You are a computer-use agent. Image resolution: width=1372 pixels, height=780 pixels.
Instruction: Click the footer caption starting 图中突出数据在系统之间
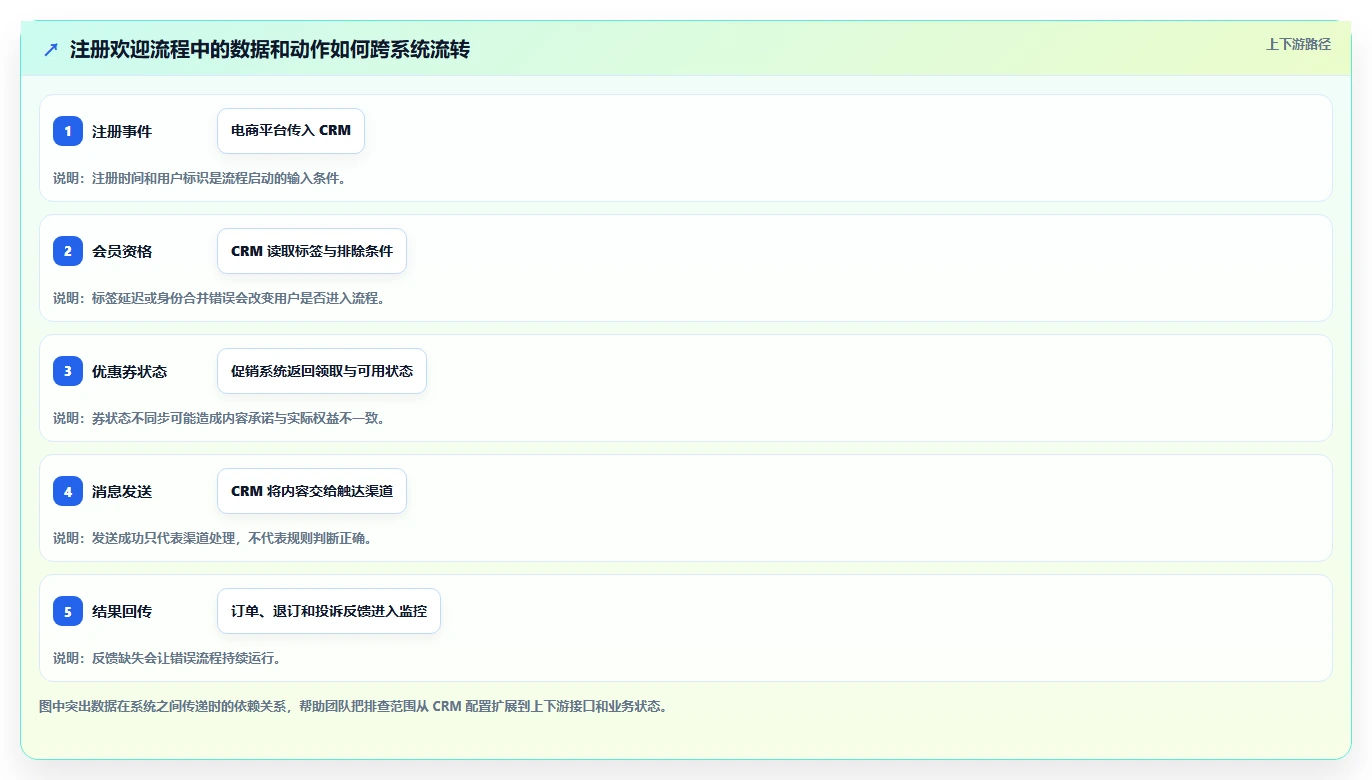pyautogui.click(x=353, y=706)
